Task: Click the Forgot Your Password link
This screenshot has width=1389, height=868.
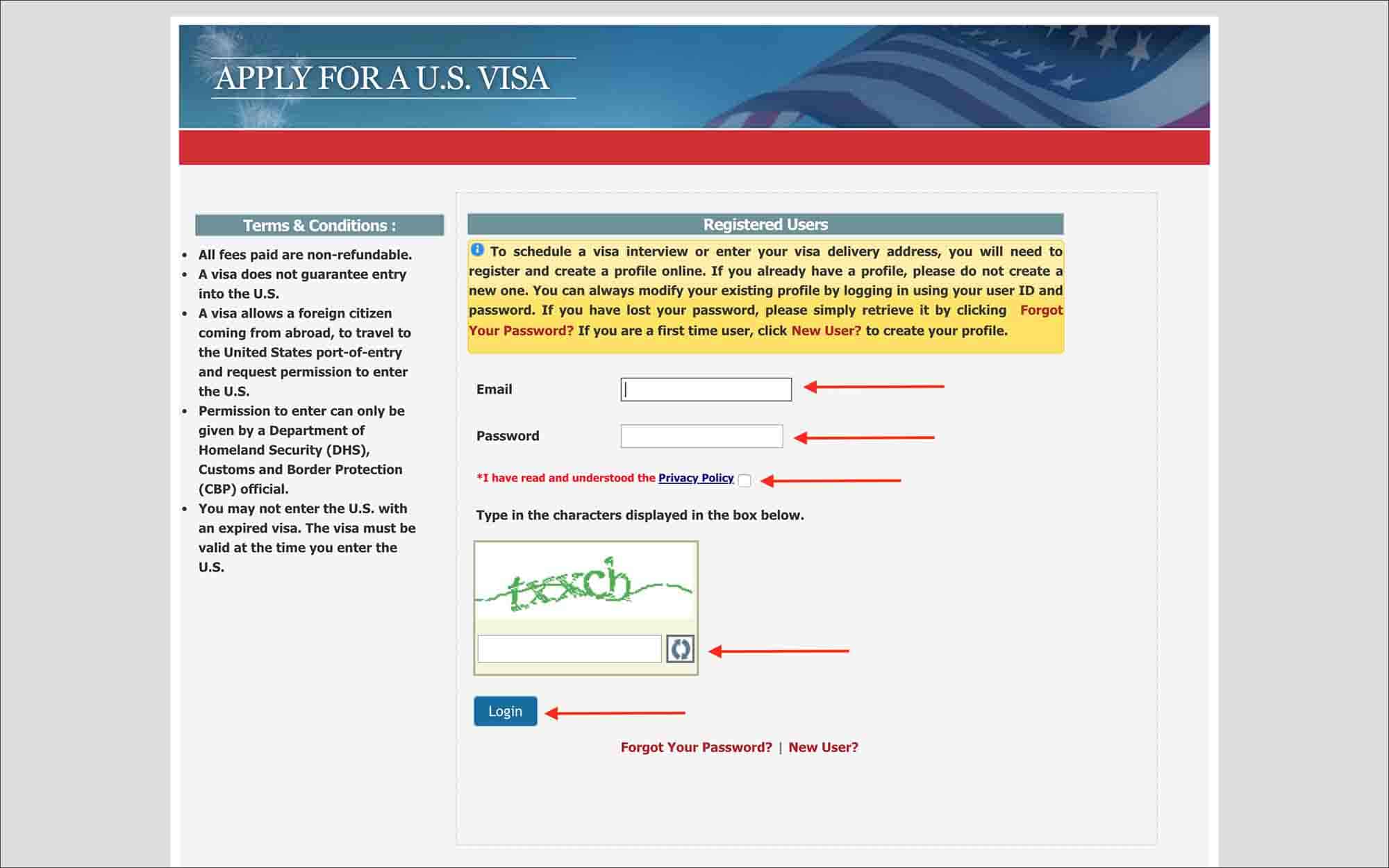Action: coord(694,747)
